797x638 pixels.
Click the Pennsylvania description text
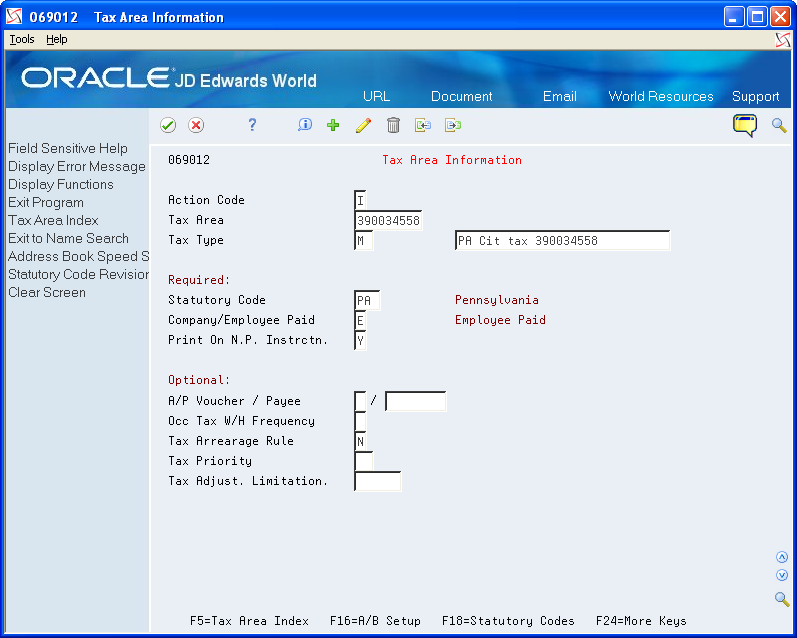coord(497,300)
